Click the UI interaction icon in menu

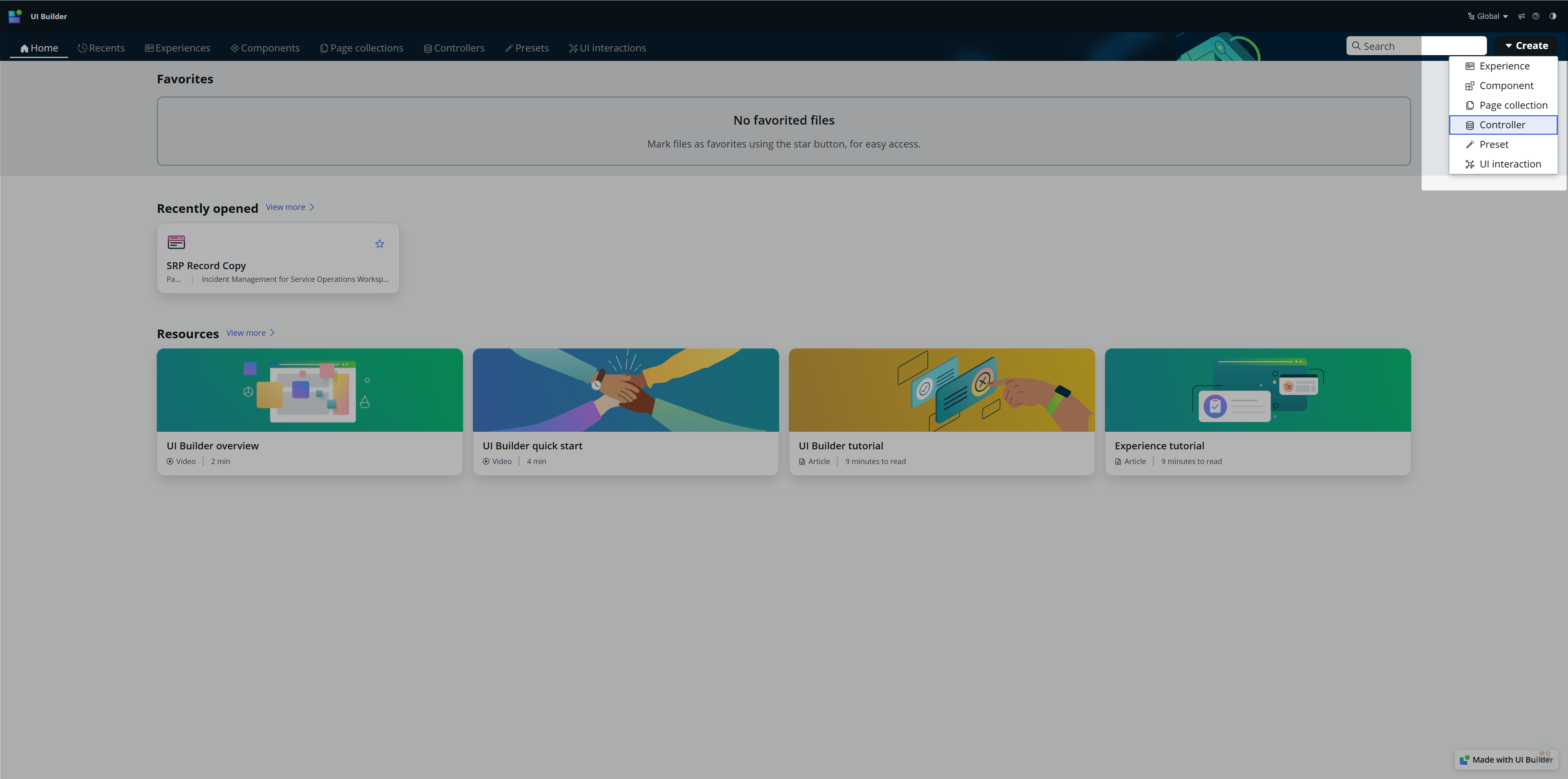point(1470,164)
